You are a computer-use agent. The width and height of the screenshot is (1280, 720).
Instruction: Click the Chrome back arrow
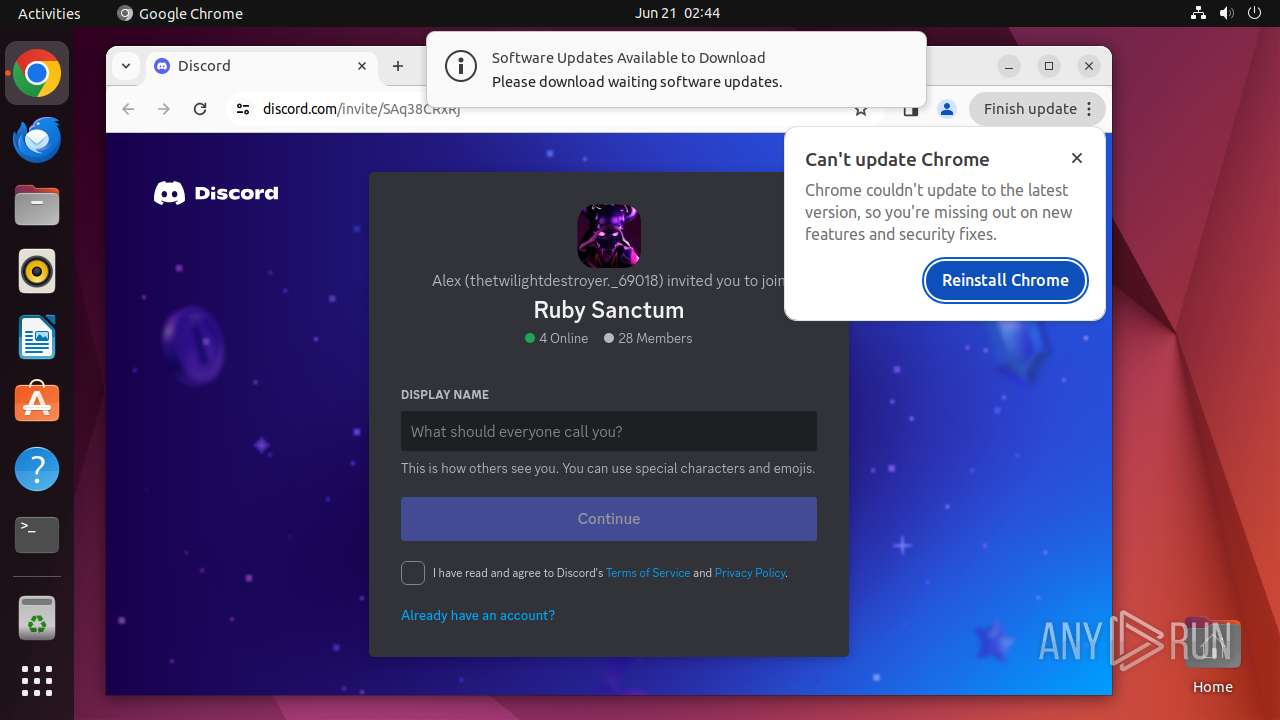click(128, 109)
